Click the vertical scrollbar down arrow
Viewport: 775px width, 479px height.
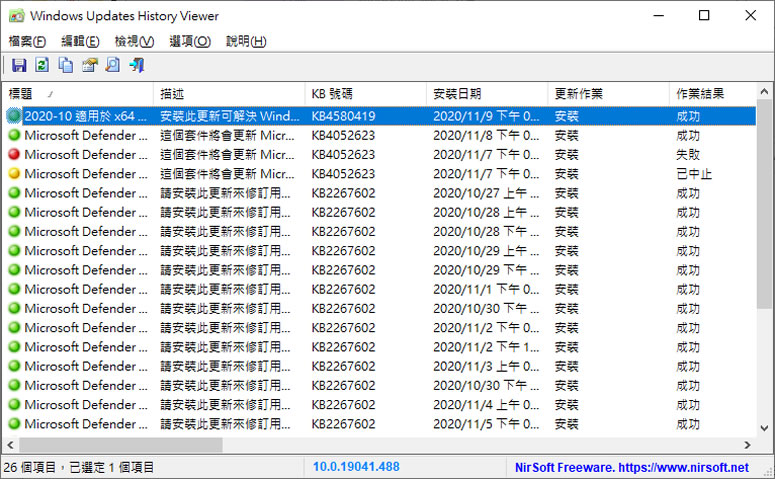[765, 428]
